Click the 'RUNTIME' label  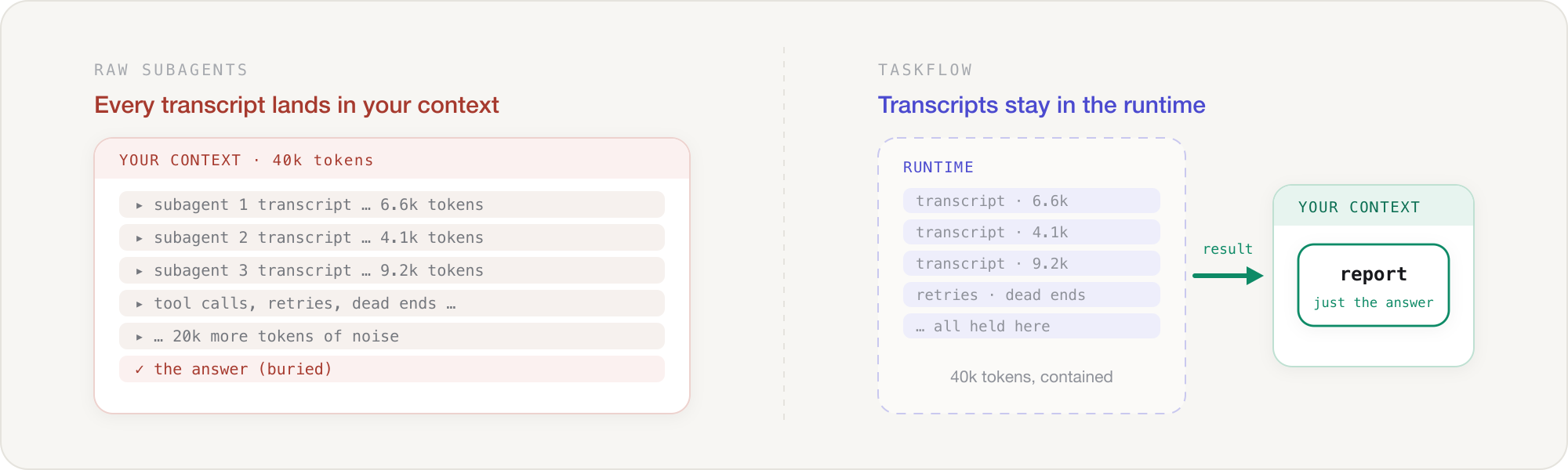(x=938, y=167)
